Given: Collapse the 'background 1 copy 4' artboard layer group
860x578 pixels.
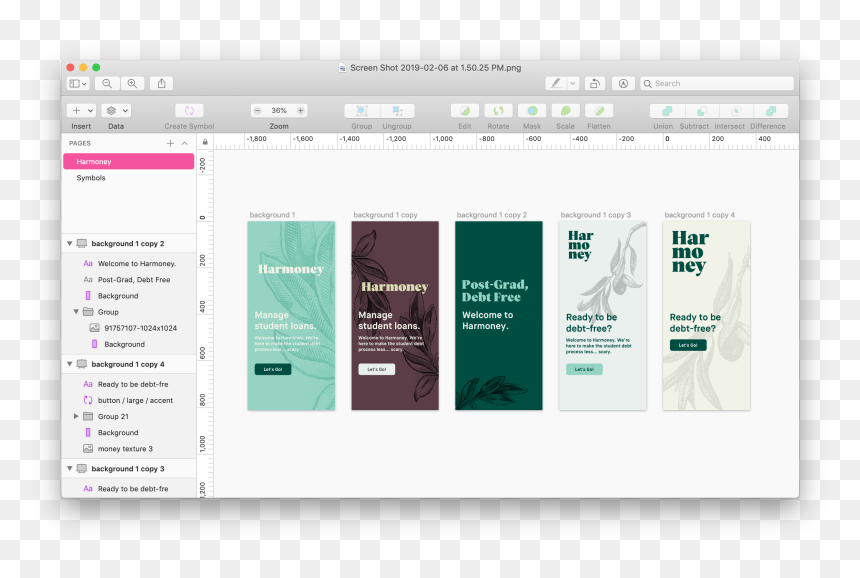Looking at the screenshot, I should (x=70, y=364).
